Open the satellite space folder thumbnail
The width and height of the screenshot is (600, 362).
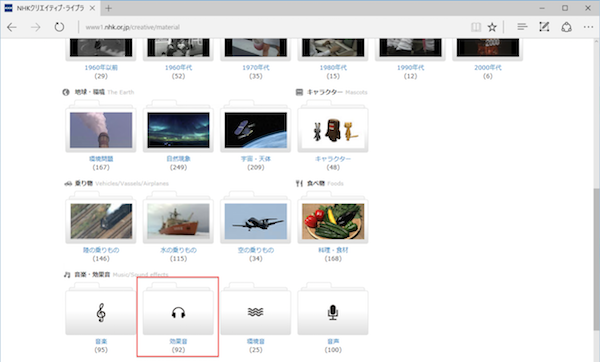256,130
